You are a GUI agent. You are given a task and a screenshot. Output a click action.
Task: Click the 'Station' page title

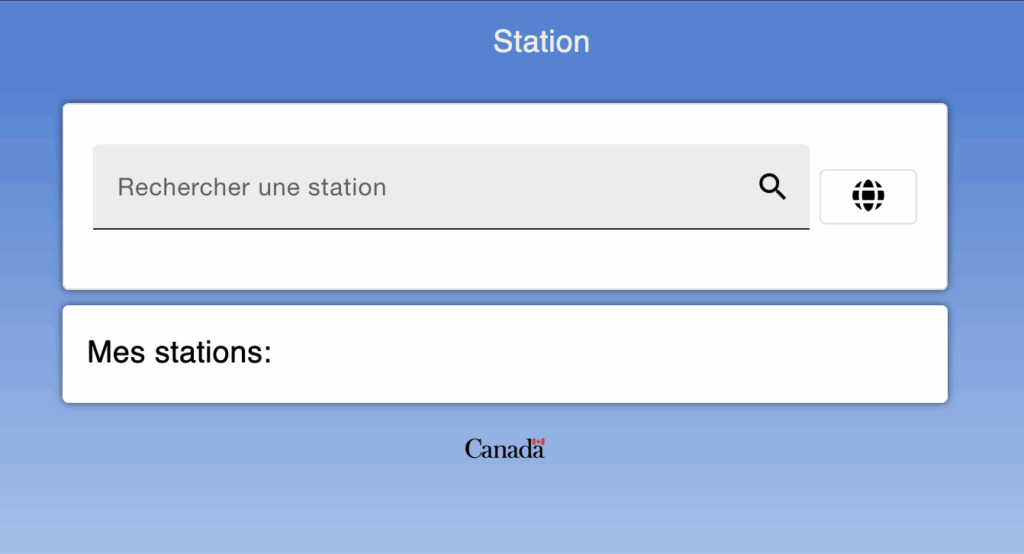[541, 42]
